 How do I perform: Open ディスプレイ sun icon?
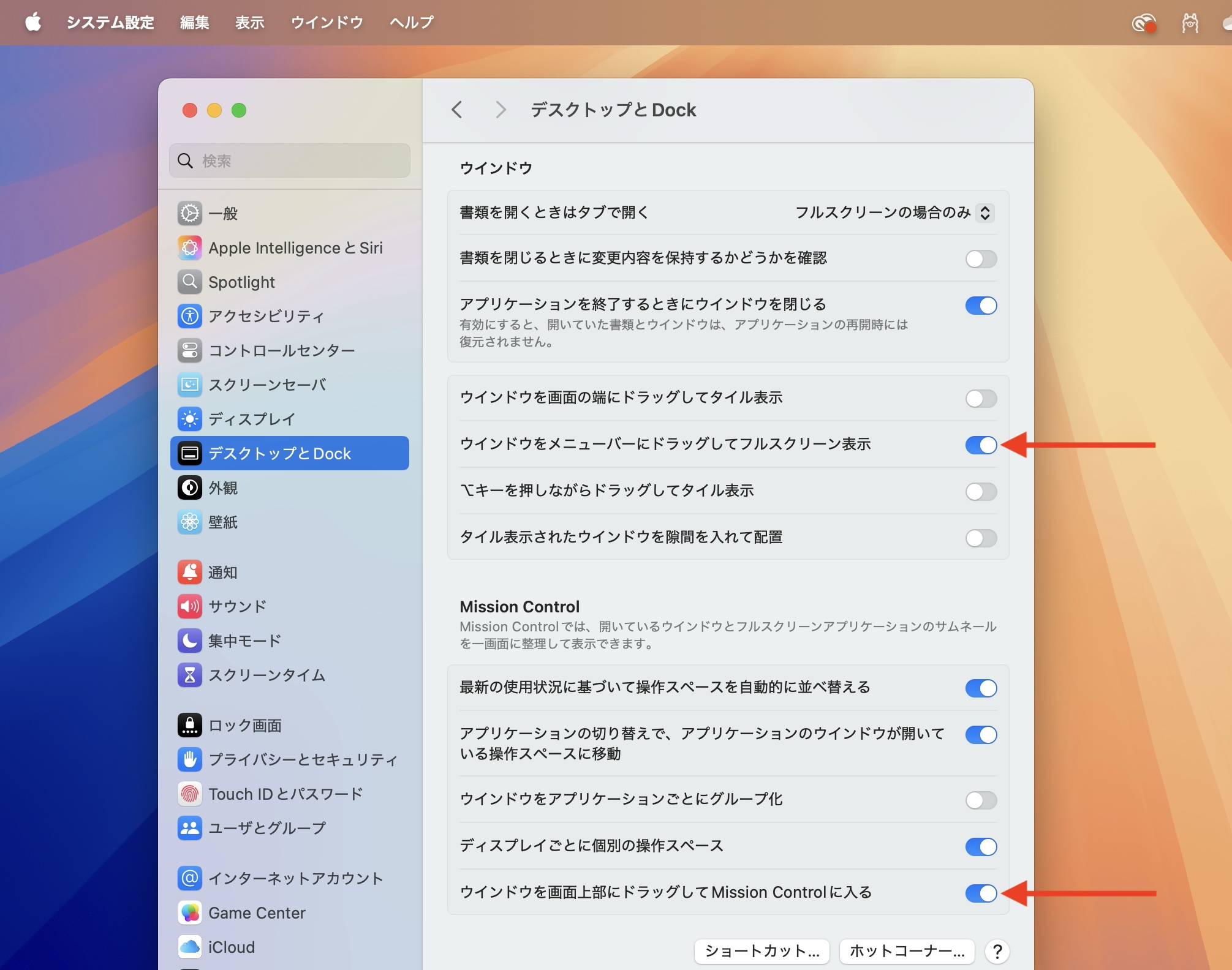(x=190, y=419)
